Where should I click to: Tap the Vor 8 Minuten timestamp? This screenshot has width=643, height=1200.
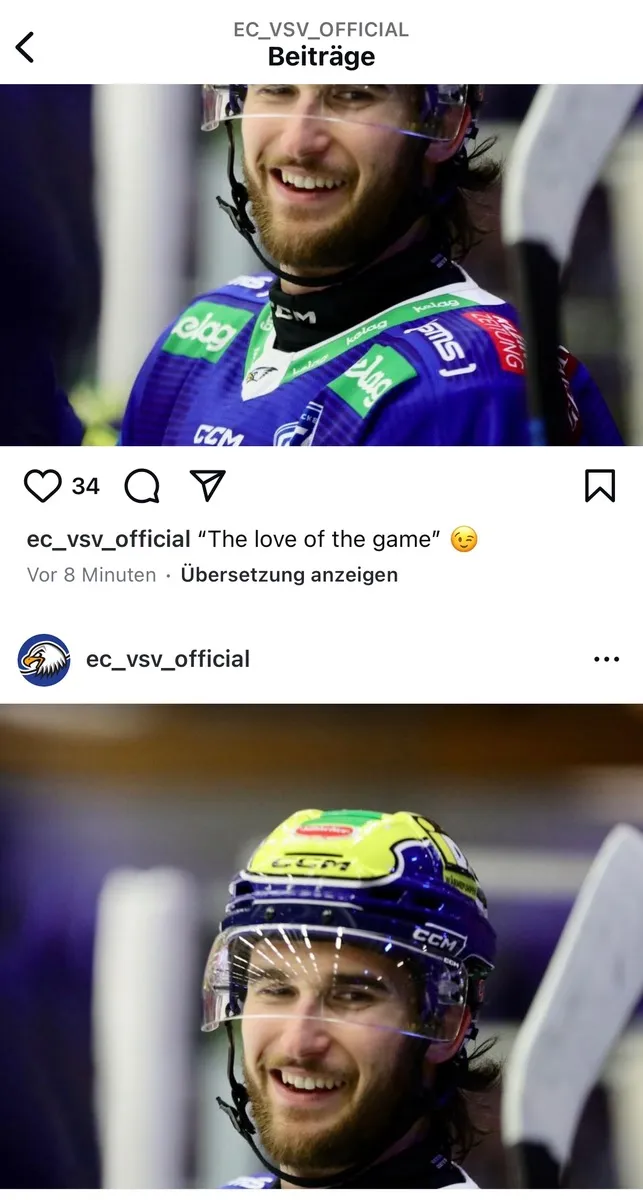[x=91, y=575]
